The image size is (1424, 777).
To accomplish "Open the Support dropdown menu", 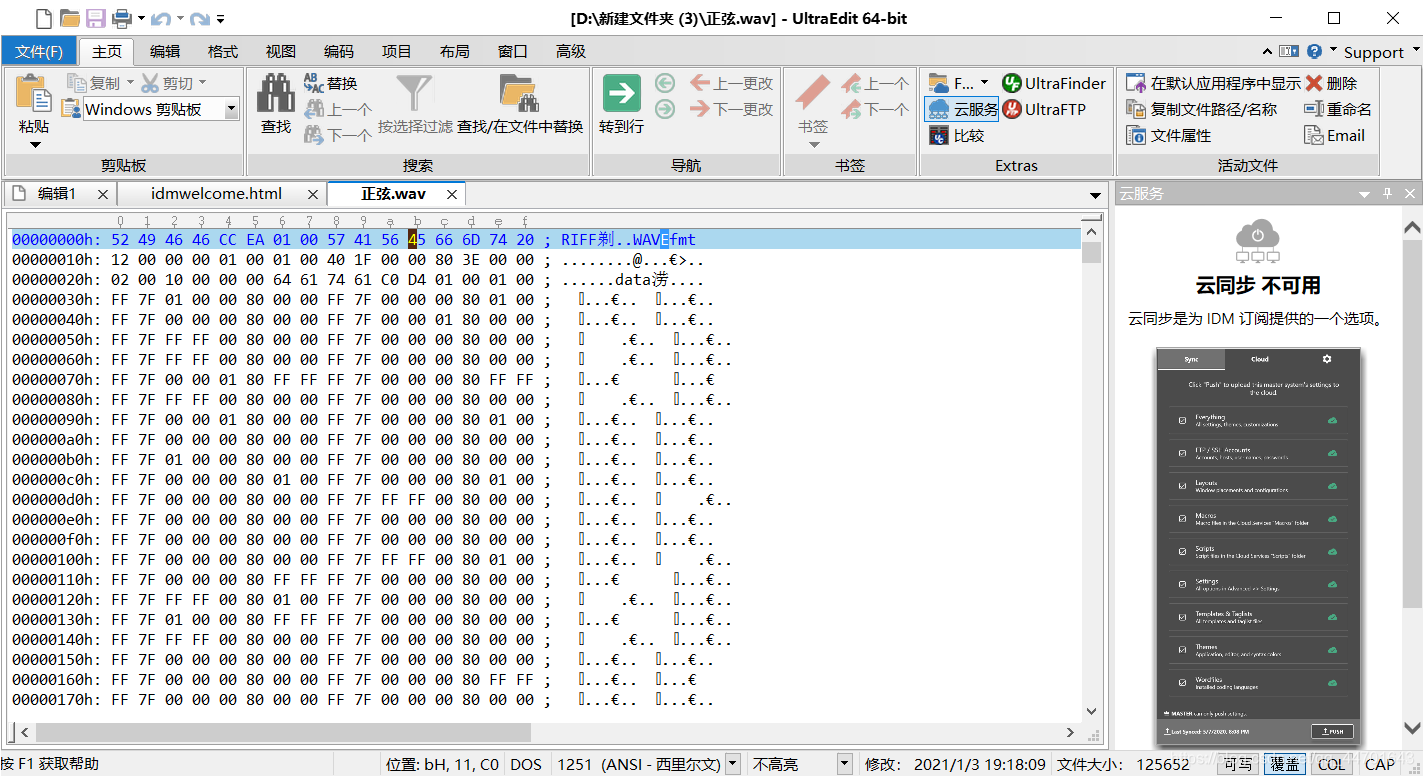I will click(1381, 52).
